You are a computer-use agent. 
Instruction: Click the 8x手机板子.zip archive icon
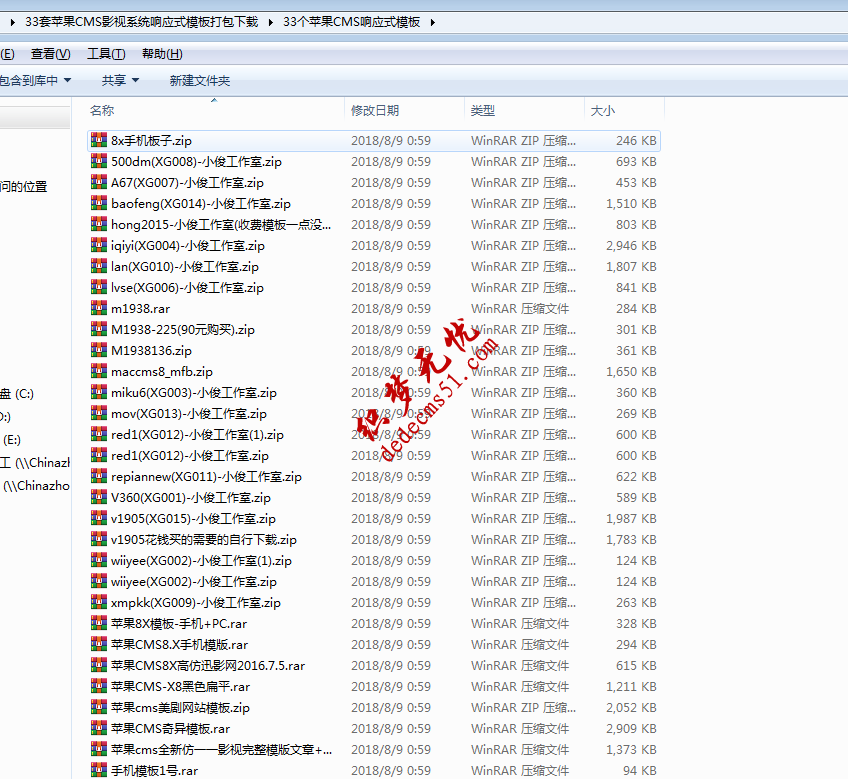click(98, 141)
